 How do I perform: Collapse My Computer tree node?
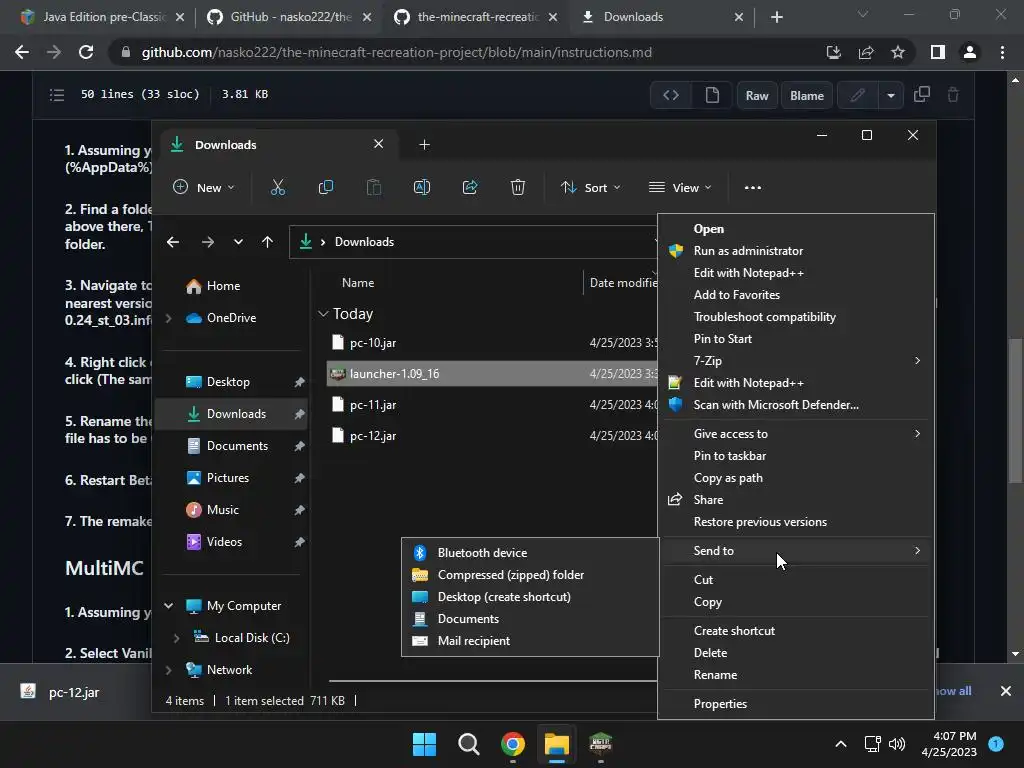click(x=168, y=606)
